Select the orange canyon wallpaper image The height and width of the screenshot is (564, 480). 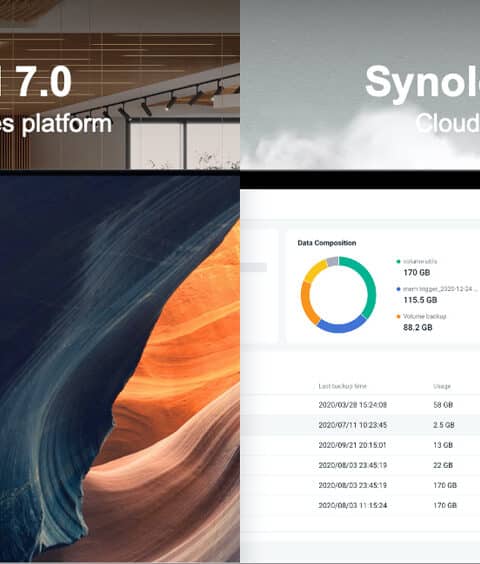pyautogui.click(x=120, y=368)
